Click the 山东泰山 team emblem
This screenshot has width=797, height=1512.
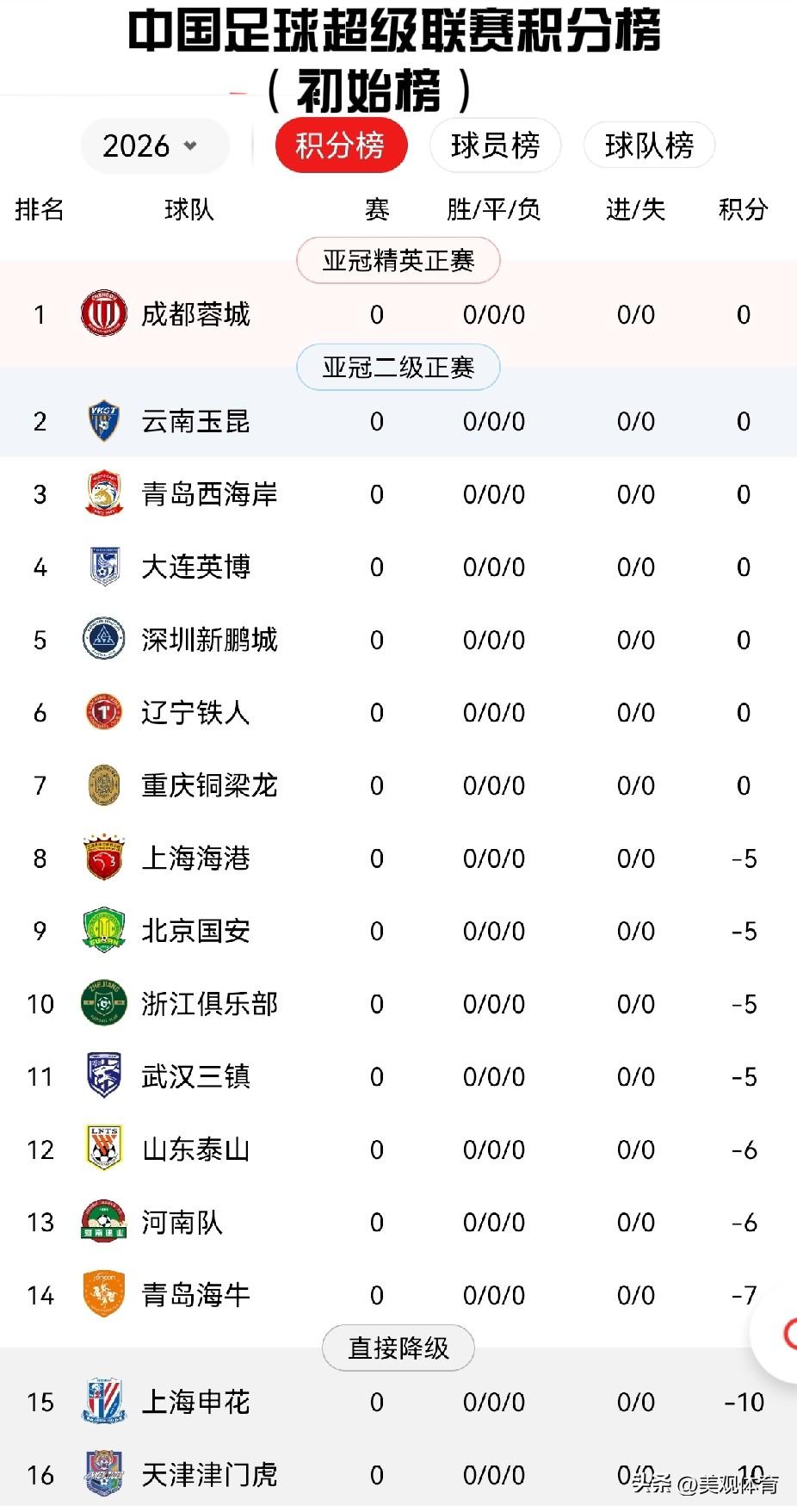[104, 1149]
